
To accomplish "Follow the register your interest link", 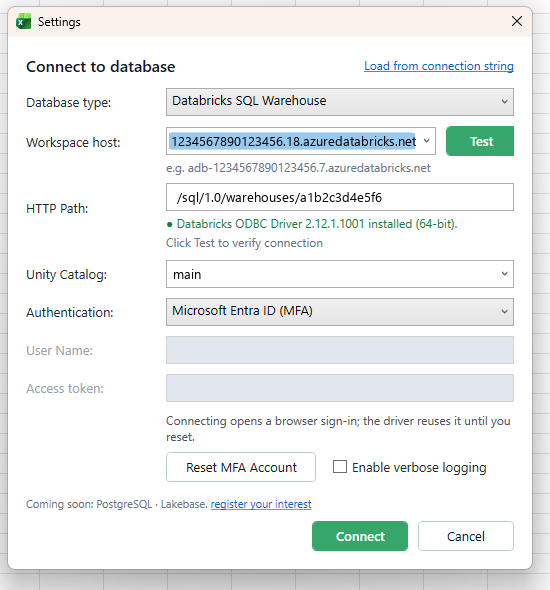I will click(261, 504).
